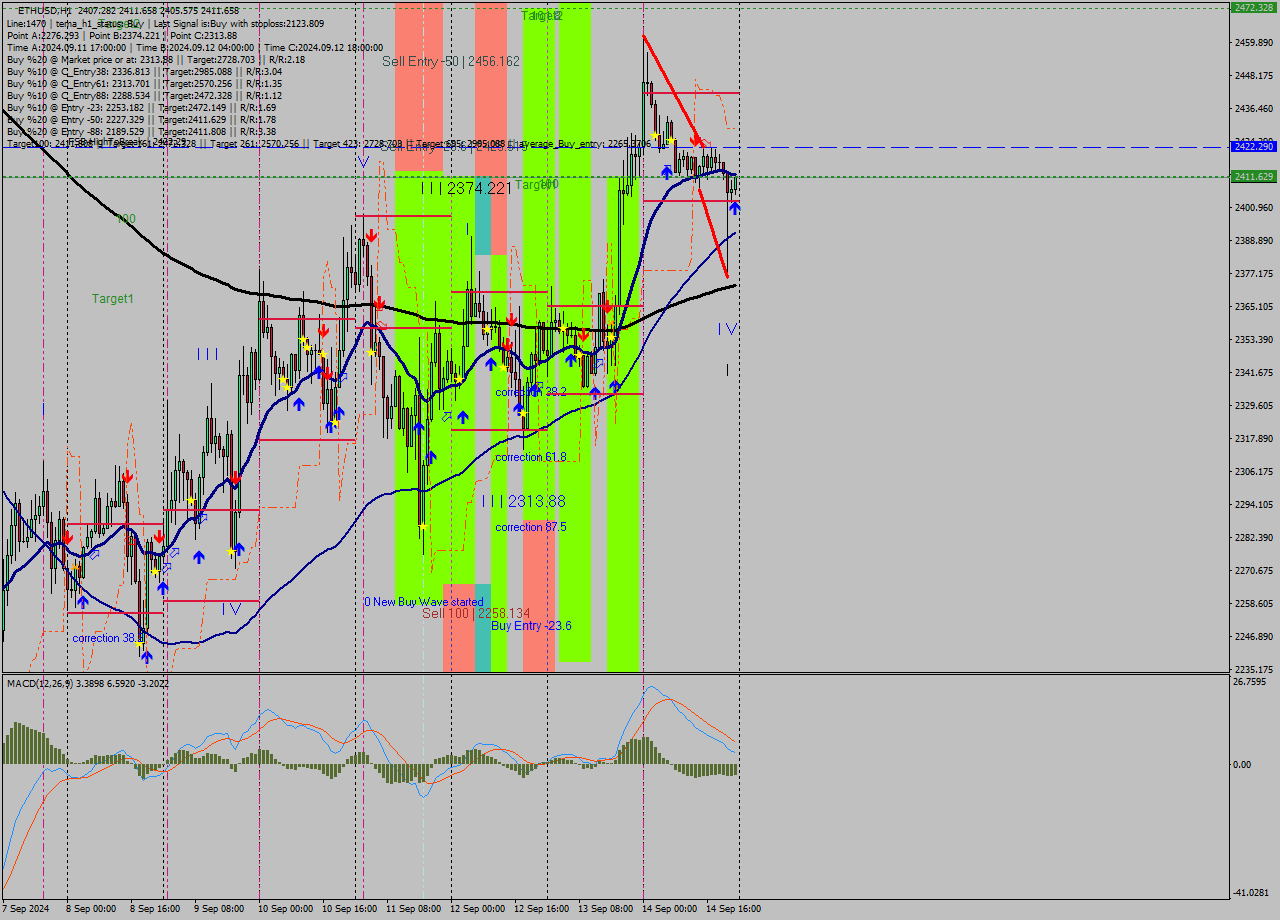This screenshot has width=1280, height=920.
Task: Click price scale value 2341.675
Action: [x=1253, y=373]
